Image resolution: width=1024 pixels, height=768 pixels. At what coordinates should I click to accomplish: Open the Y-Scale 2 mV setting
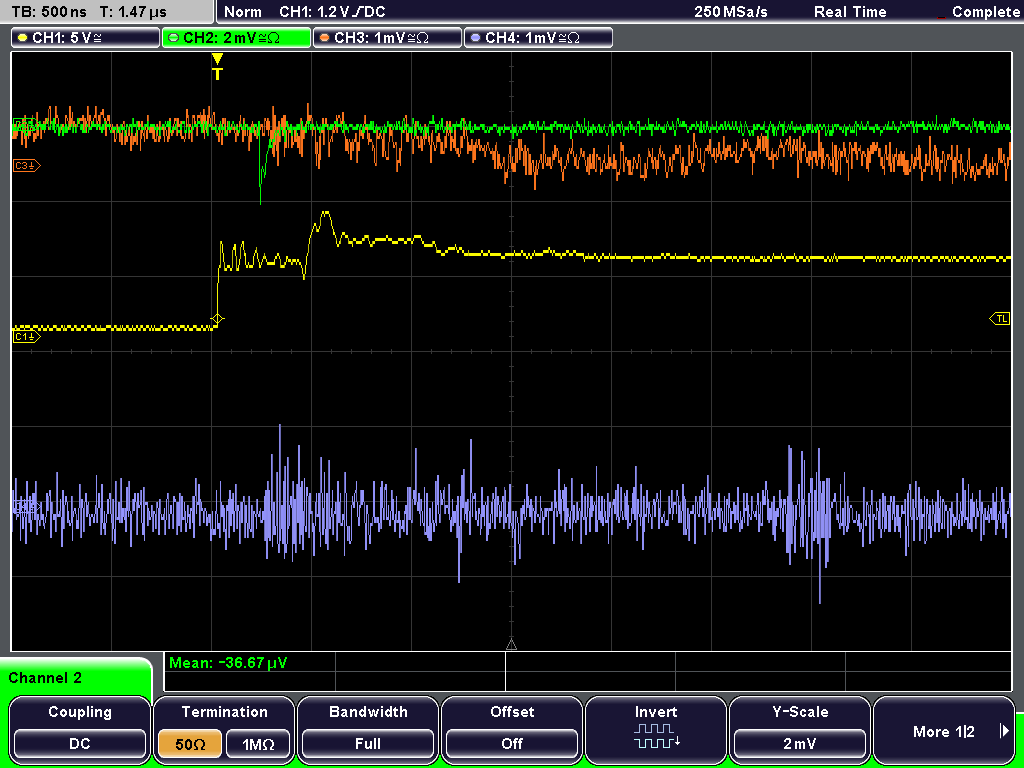click(800, 730)
